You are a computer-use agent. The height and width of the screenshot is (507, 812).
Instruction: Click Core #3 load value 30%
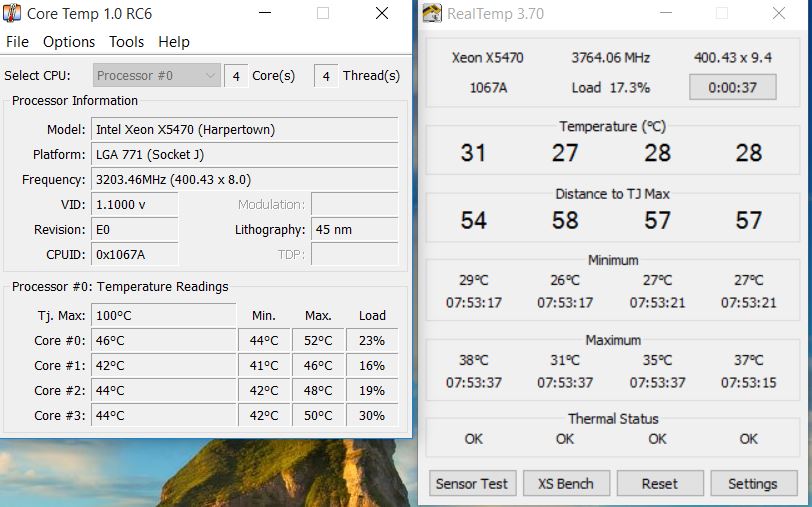(372, 415)
